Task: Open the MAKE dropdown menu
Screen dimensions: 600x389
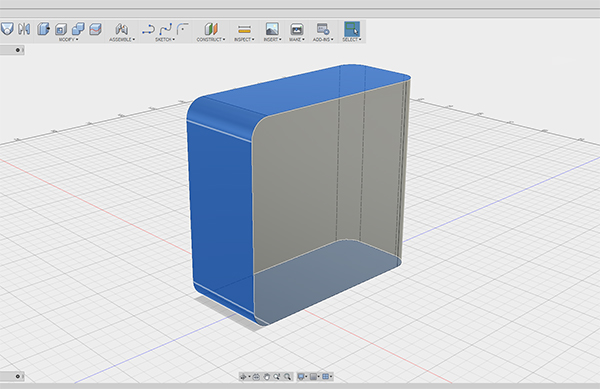Action: (x=297, y=39)
